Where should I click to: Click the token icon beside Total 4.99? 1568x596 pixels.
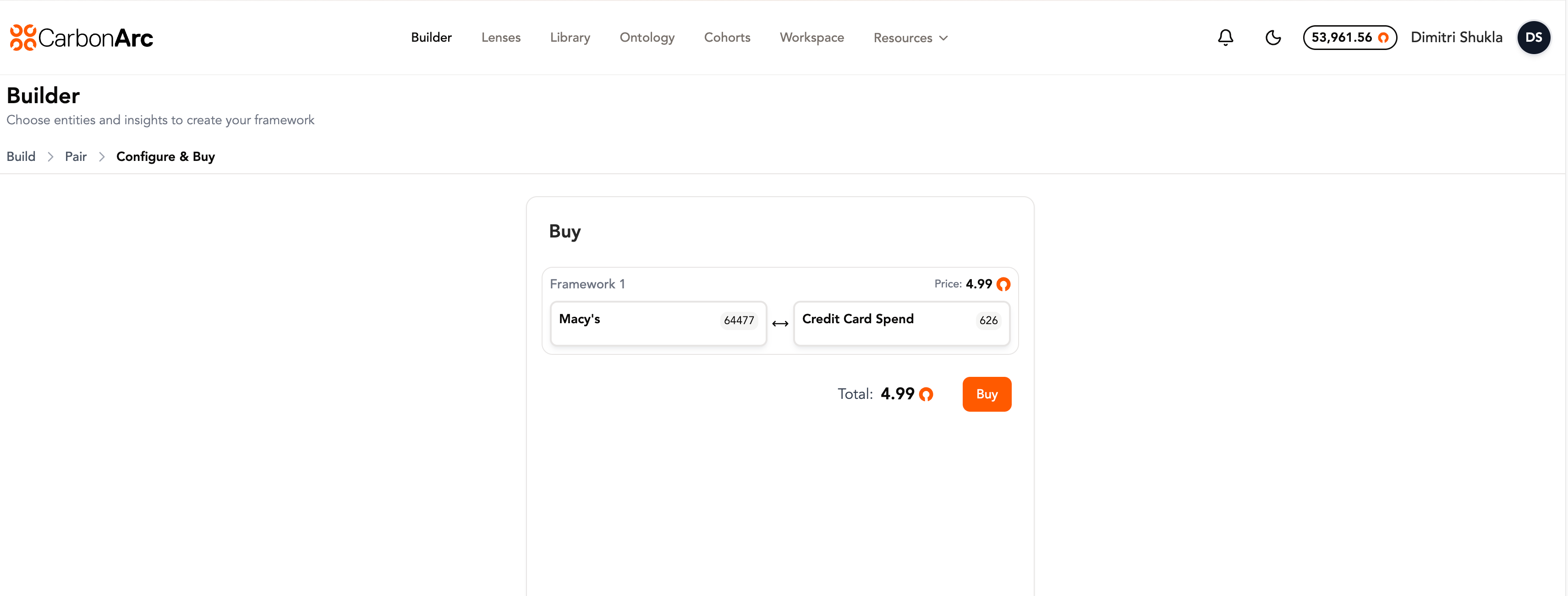coord(926,394)
